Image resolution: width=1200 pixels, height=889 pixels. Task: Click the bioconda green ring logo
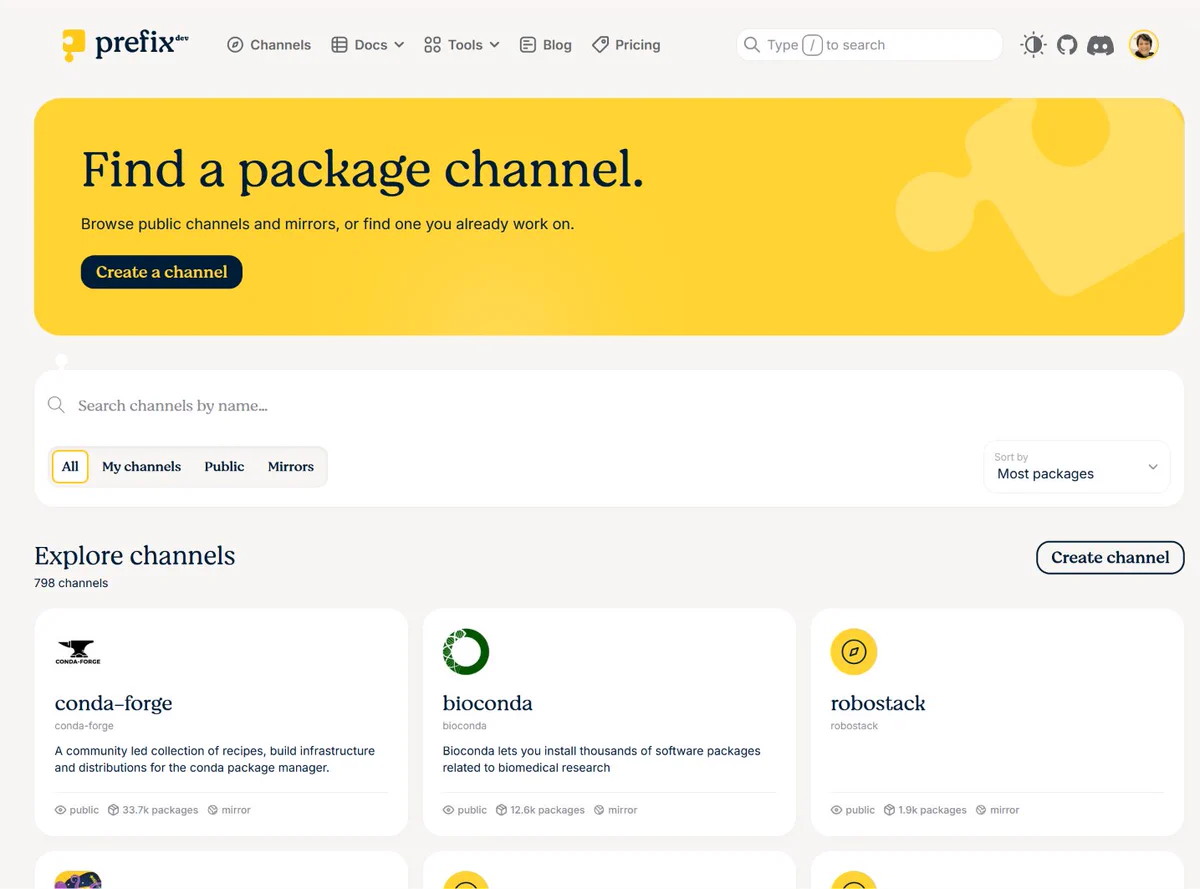pos(465,652)
